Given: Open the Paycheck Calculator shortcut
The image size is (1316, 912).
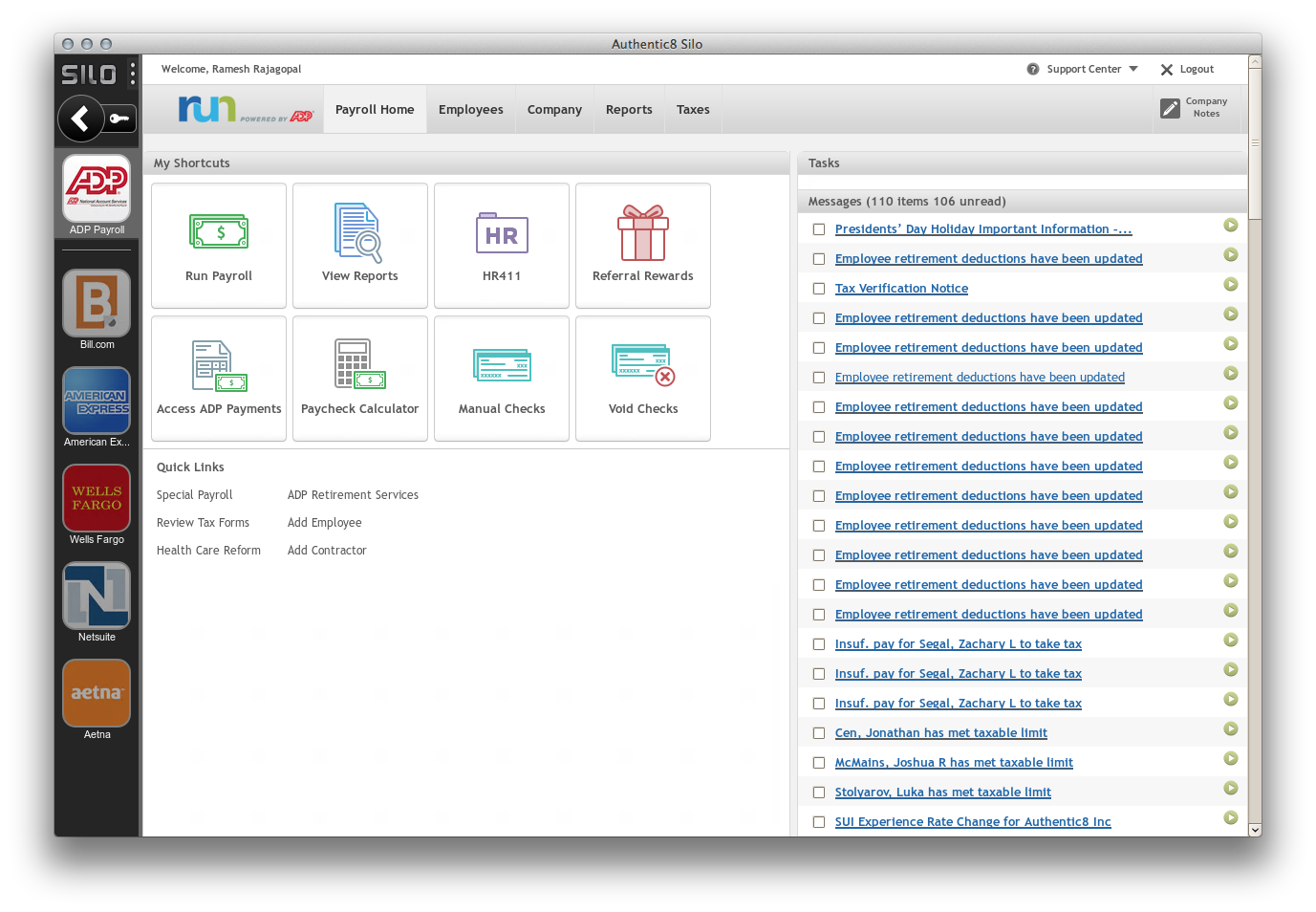Looking at the screenshot, I should pyautogui.click(x=360, y=379).
